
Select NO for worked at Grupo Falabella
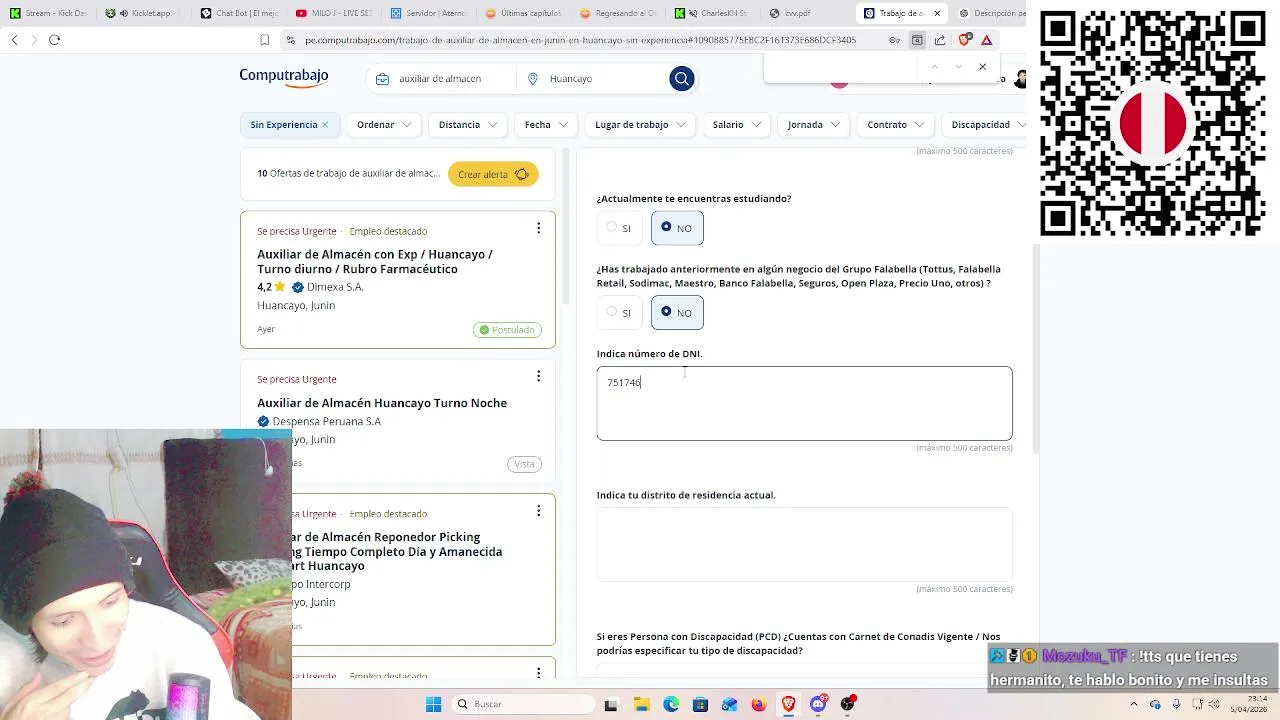pos(677,313)
